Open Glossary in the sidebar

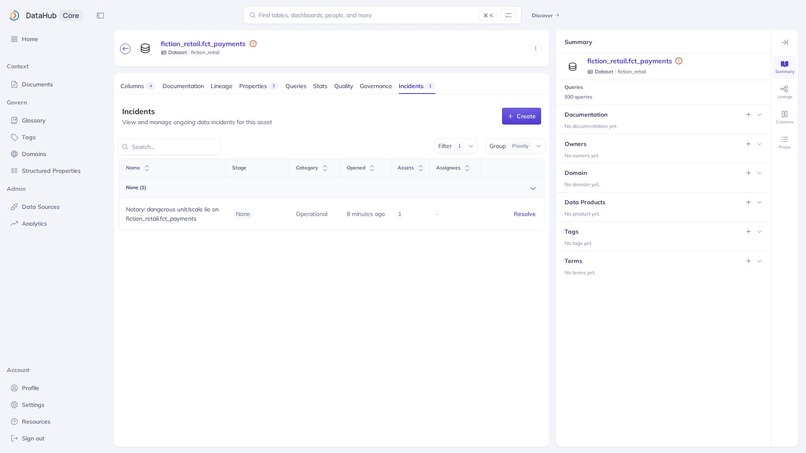pos(28,120)
